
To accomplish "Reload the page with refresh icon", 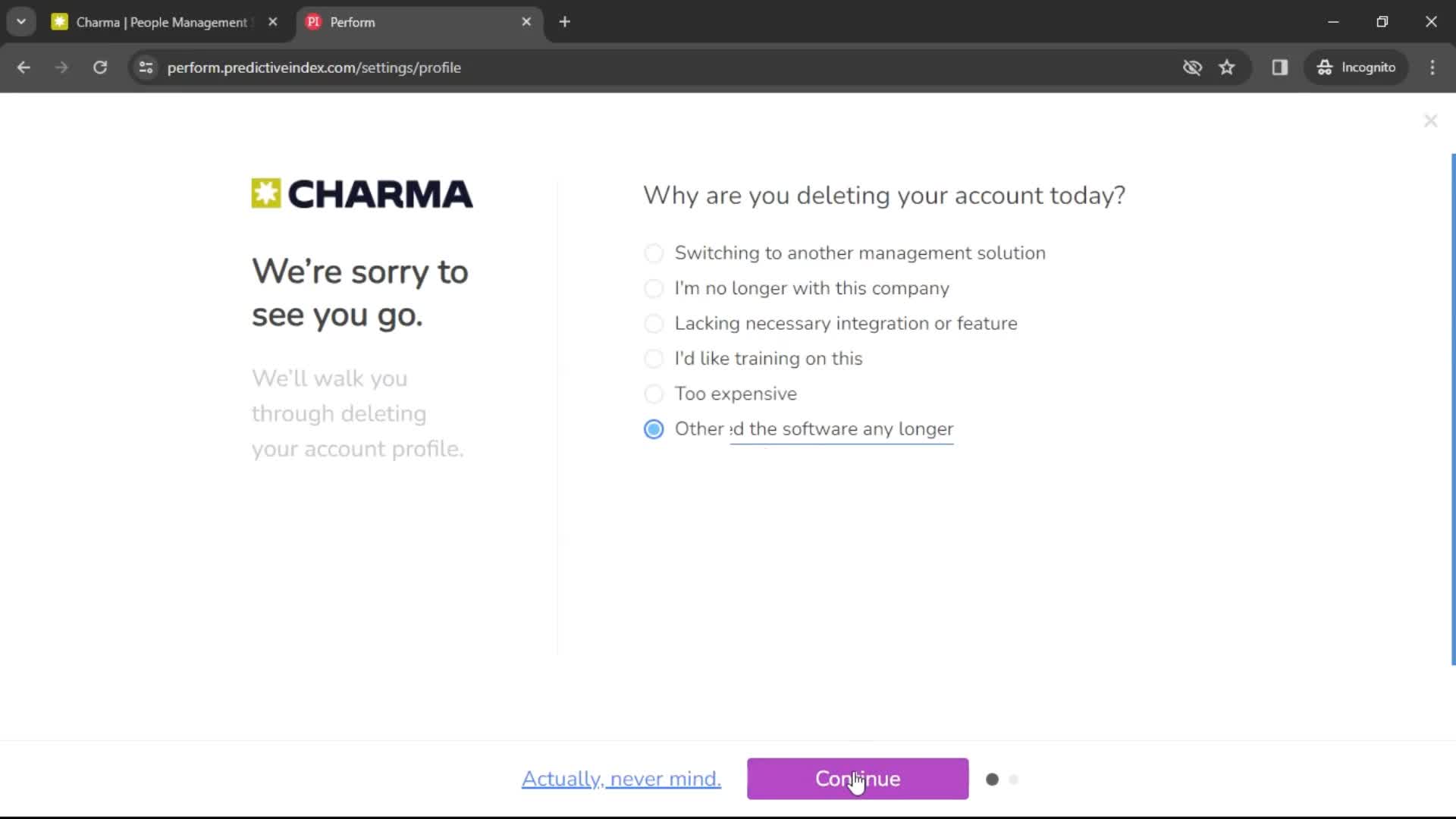I will (x=100, y=67).
